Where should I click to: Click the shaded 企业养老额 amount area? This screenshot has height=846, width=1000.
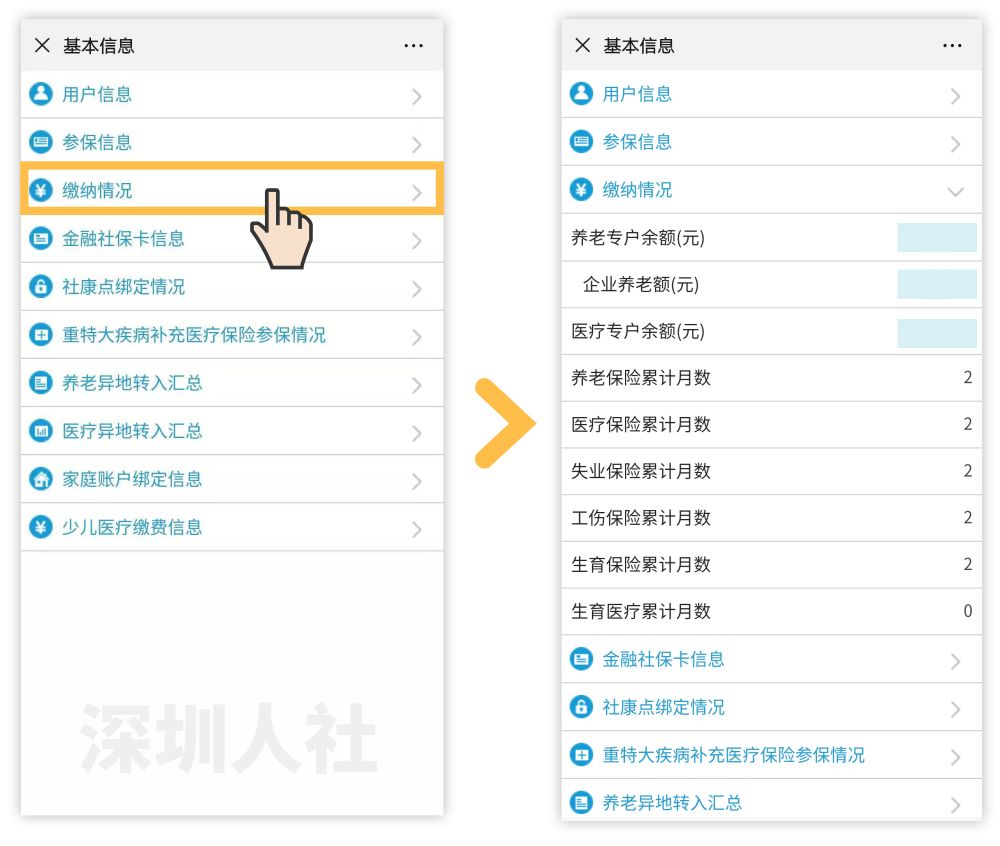tap(937, 284)
